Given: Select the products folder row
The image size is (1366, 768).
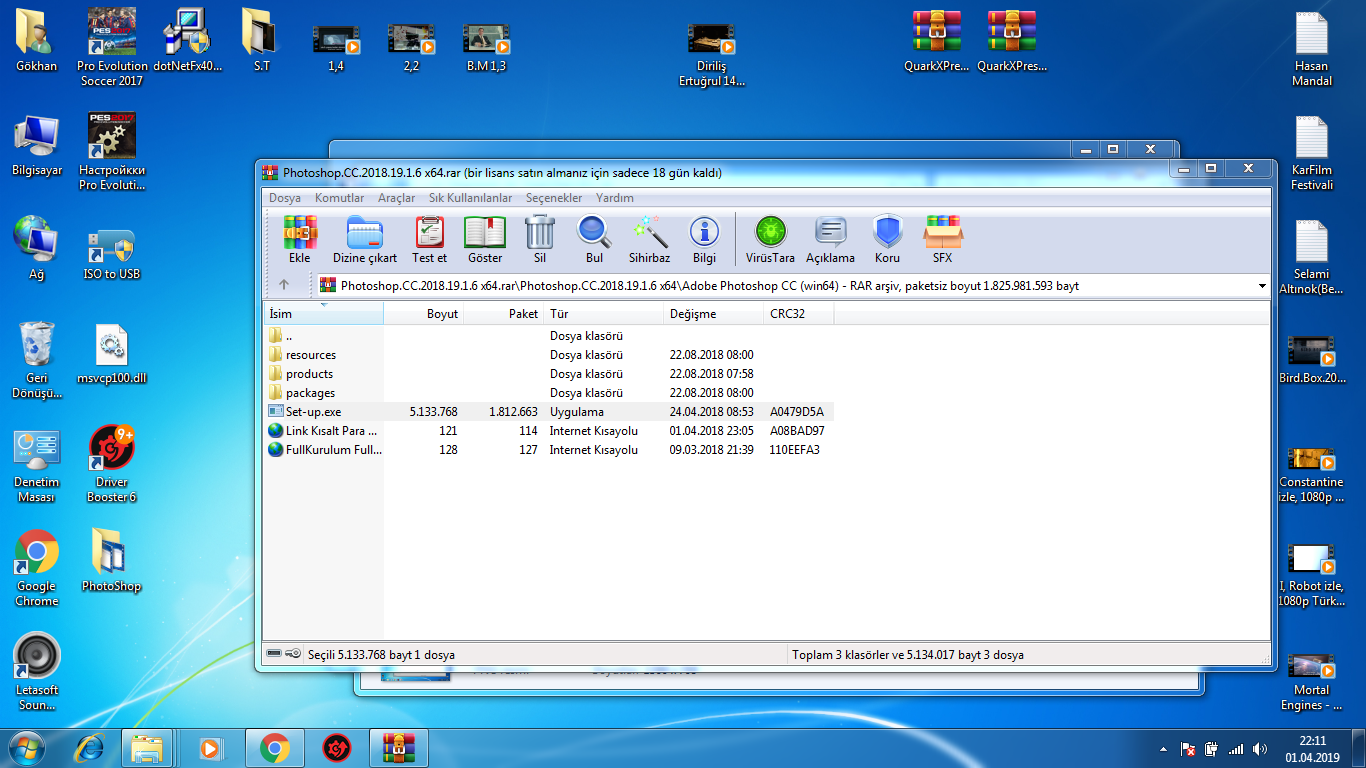Looking at the screenshot, I should click(x=549, y=374).
